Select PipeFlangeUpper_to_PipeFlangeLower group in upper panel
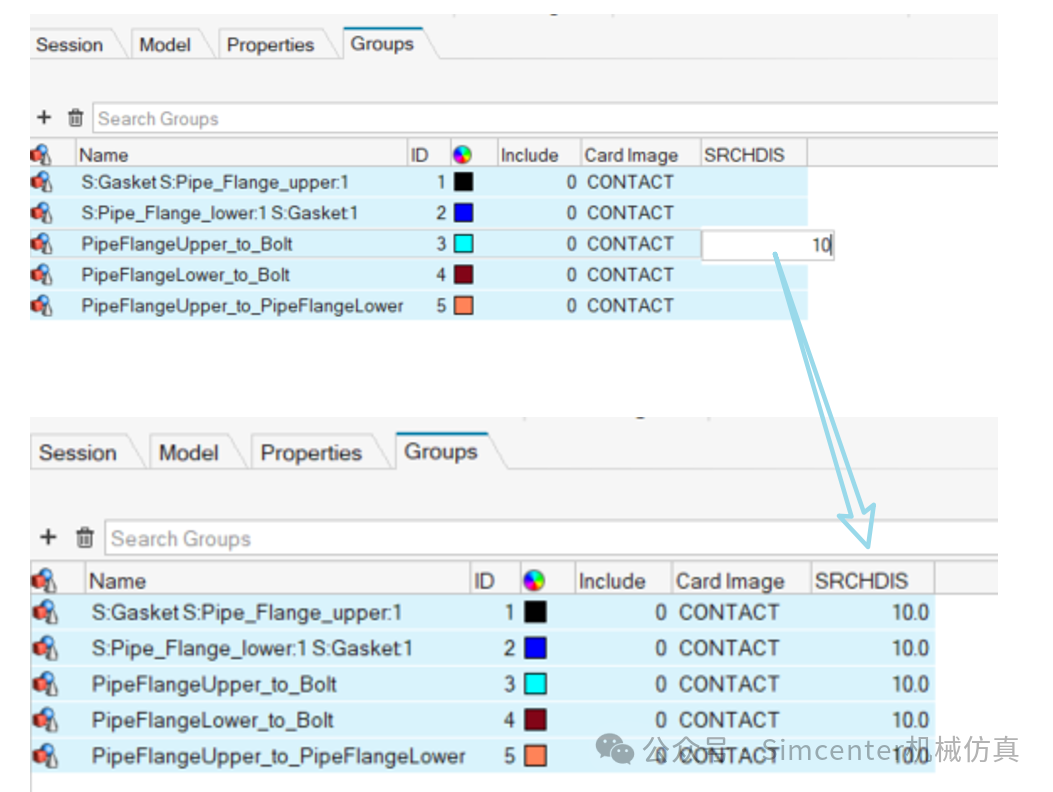 coord(242,306)
